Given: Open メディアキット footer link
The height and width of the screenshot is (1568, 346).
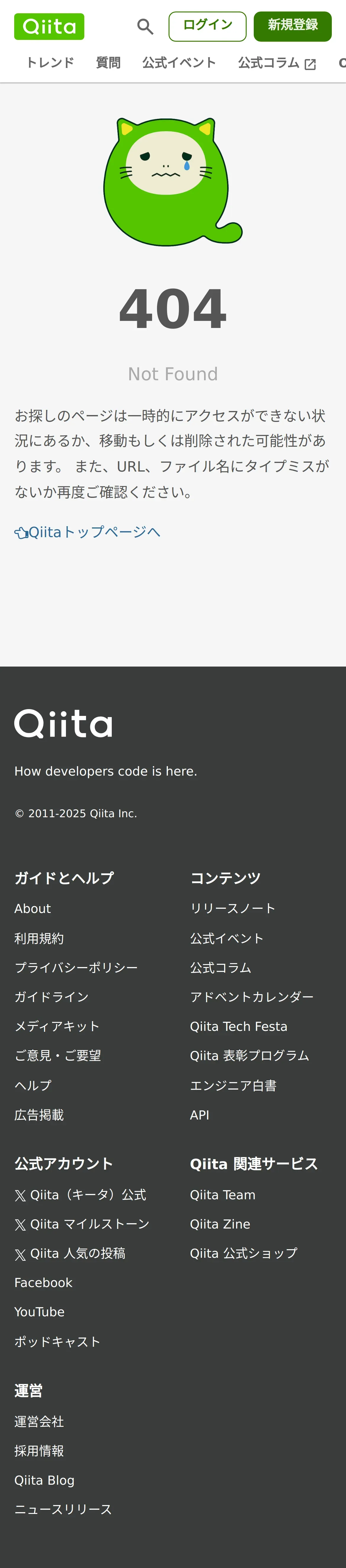Looking at the screenshot, I should click(x=57, y=1026).
